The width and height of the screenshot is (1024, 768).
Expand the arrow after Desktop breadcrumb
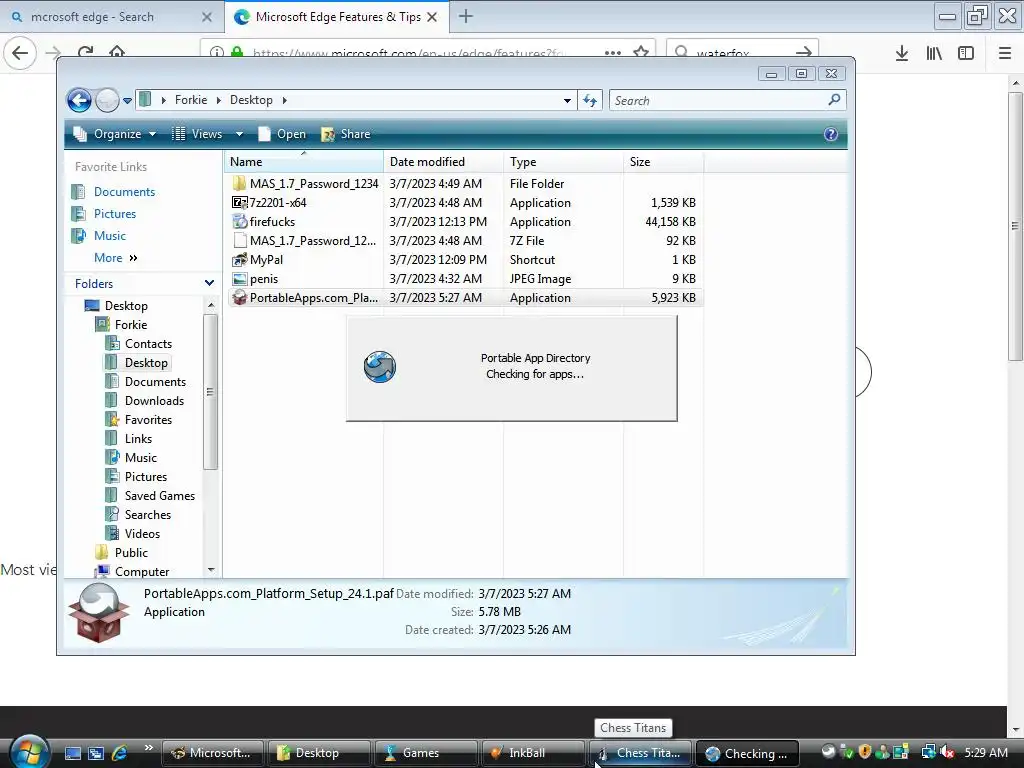[285, 100]
